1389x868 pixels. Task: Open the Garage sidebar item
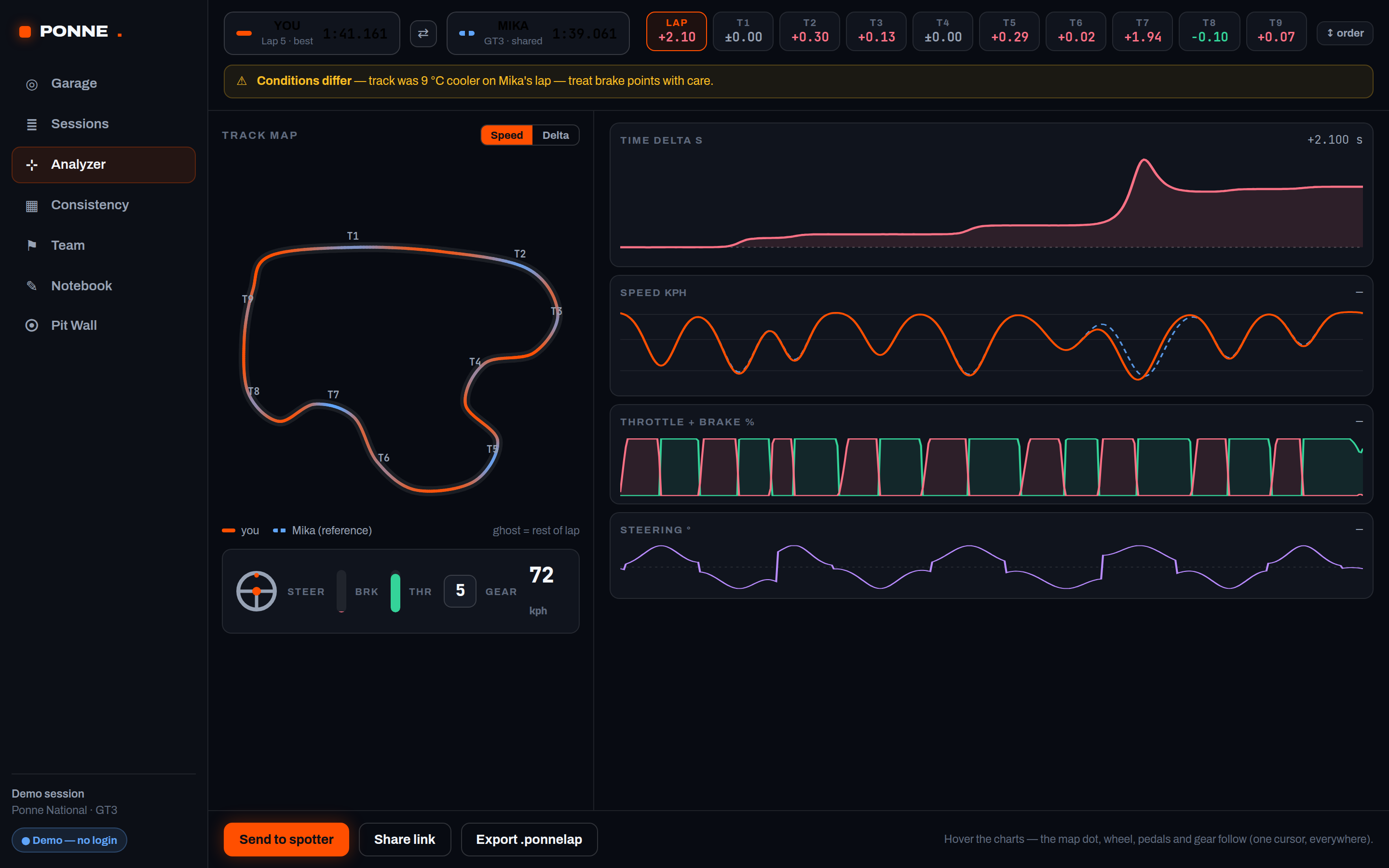point(103,84)
